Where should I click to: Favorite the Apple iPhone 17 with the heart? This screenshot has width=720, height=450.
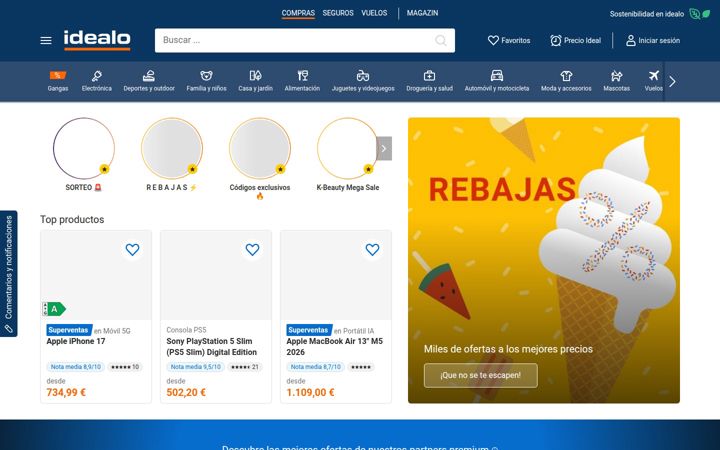132,249
